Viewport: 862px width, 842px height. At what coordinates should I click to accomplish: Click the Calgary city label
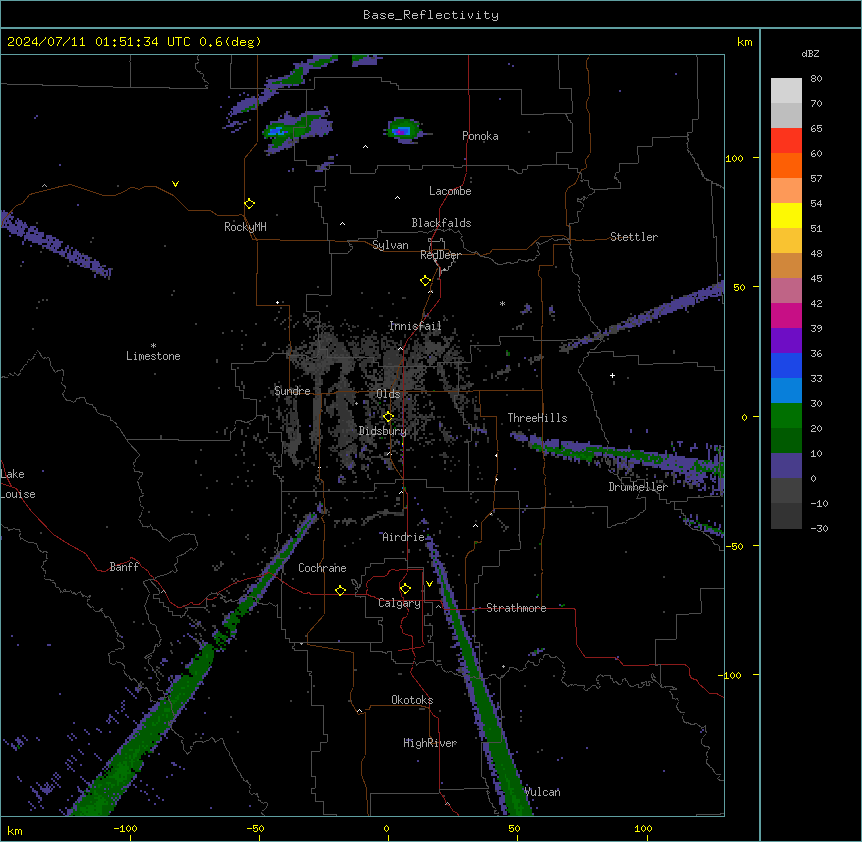tap(400, 603)
